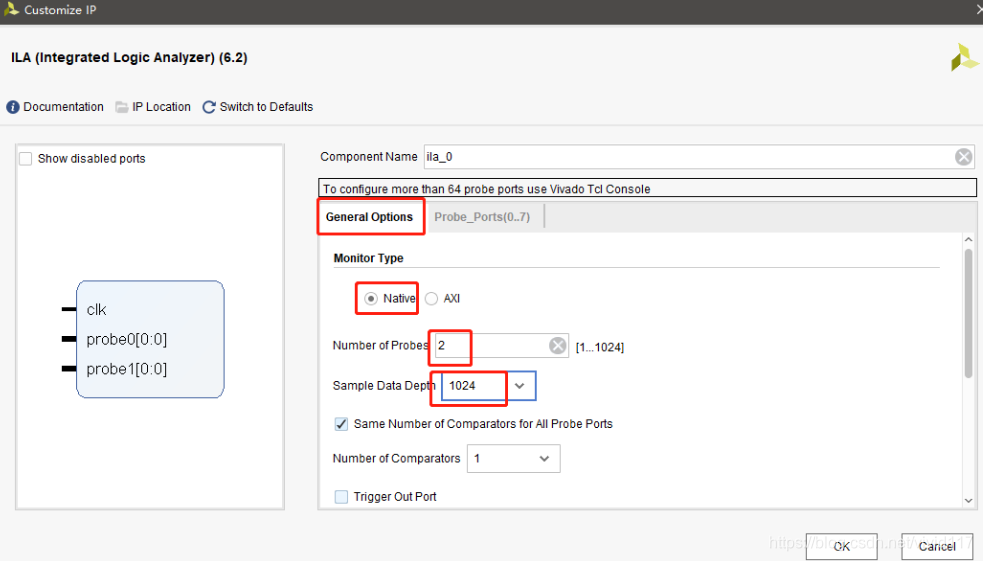
Task: Clear the Number of Probes value
Action: [557, 345]
